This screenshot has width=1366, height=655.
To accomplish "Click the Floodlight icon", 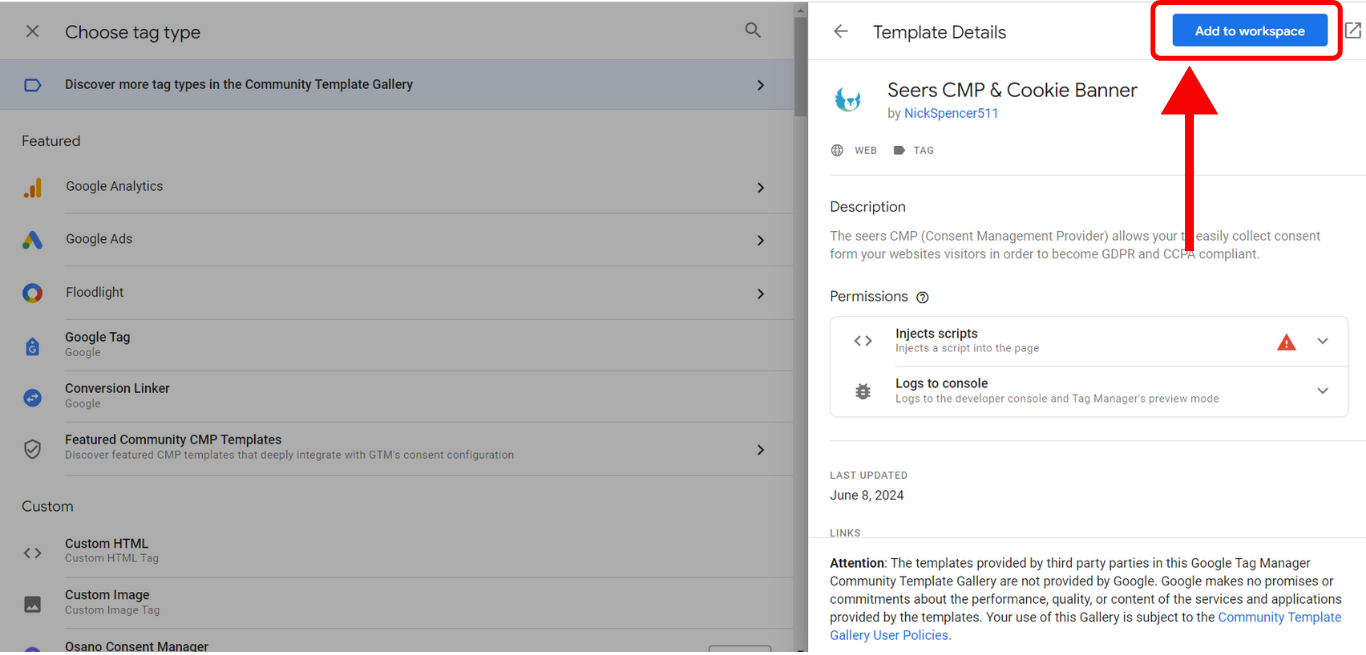I will click(32, 293).
